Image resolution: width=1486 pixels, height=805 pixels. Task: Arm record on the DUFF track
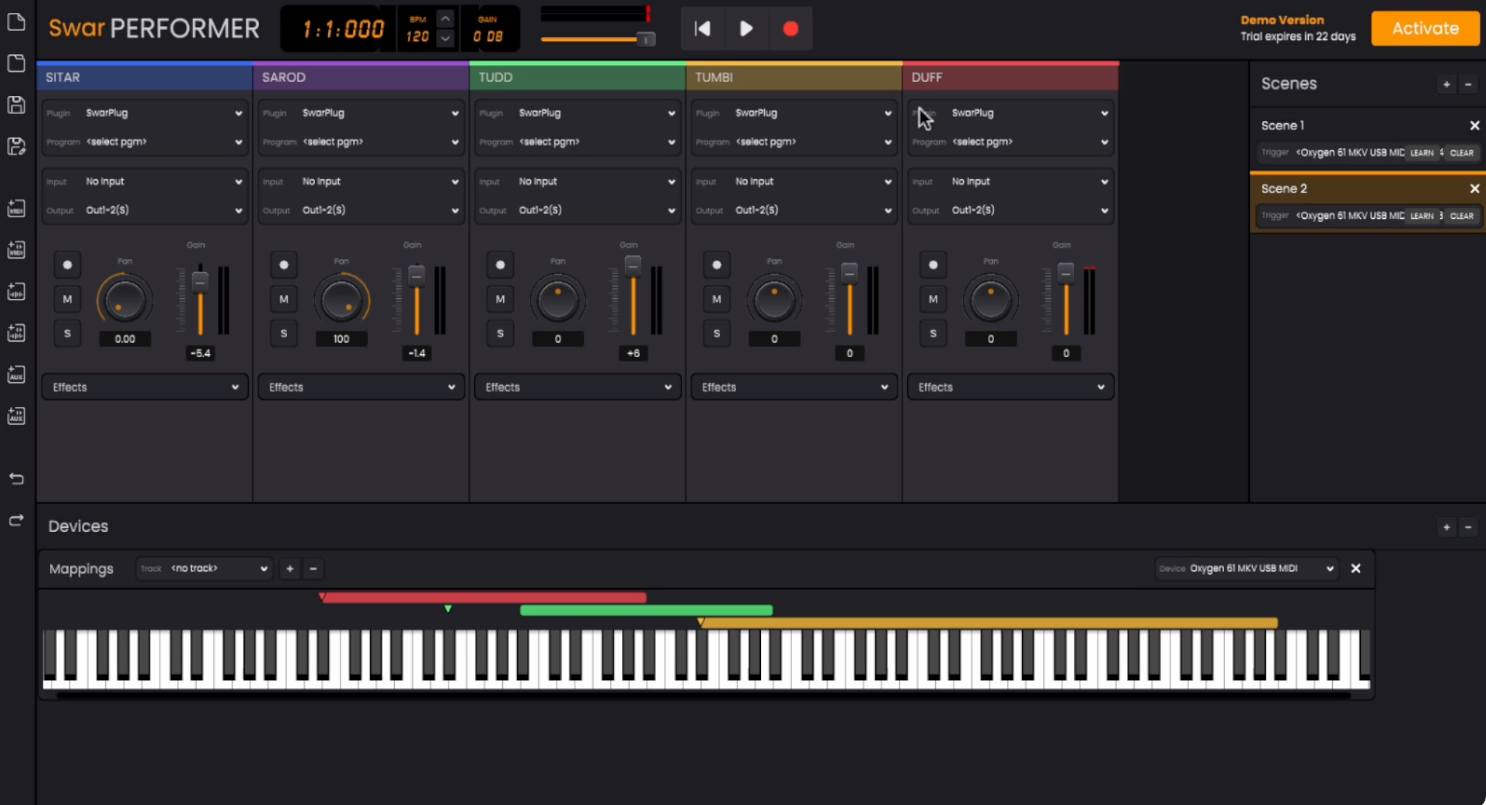933,265
